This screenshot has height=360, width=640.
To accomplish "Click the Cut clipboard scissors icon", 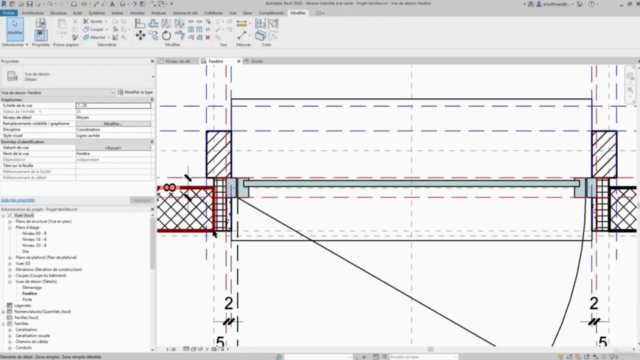I will click(x=75, y=21).
